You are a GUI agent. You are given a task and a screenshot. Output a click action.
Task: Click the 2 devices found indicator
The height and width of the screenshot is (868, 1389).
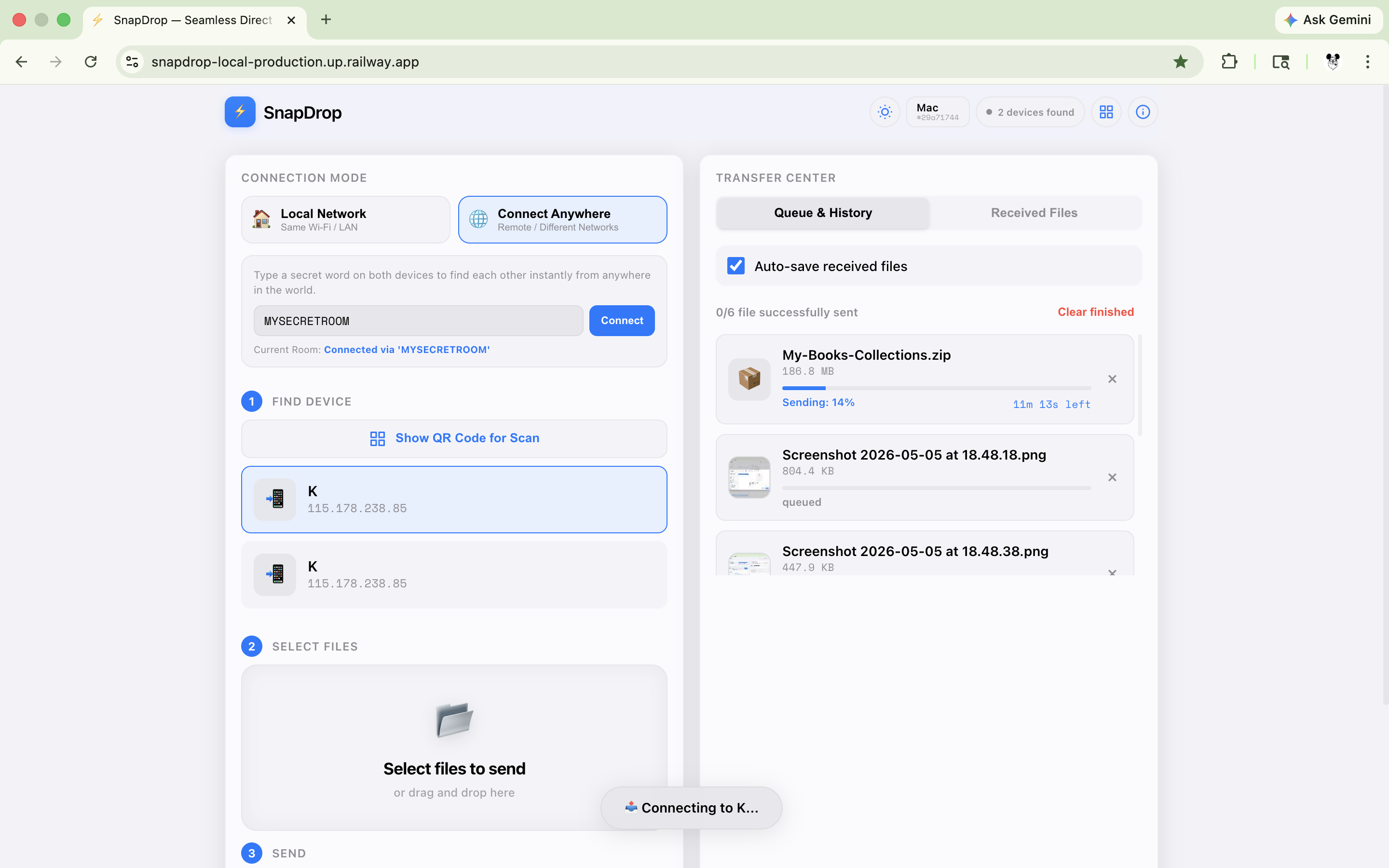tap(1030, 112)
